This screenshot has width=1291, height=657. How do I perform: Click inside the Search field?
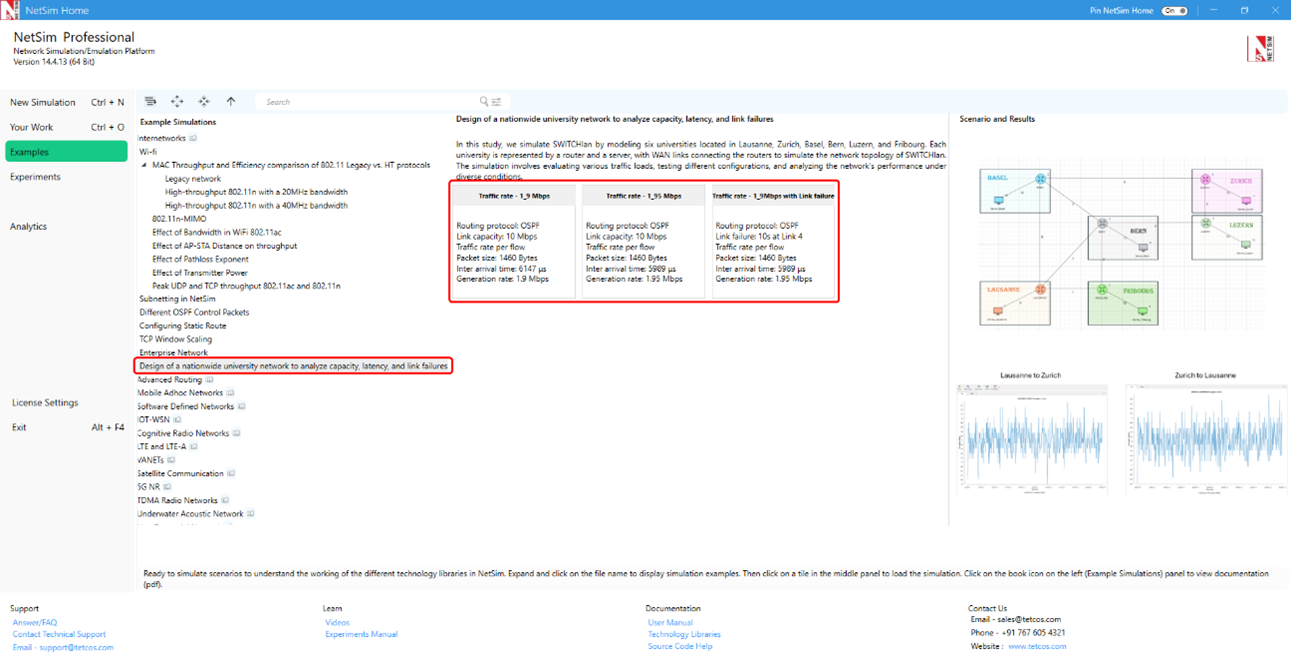click(x=370, y=102)
